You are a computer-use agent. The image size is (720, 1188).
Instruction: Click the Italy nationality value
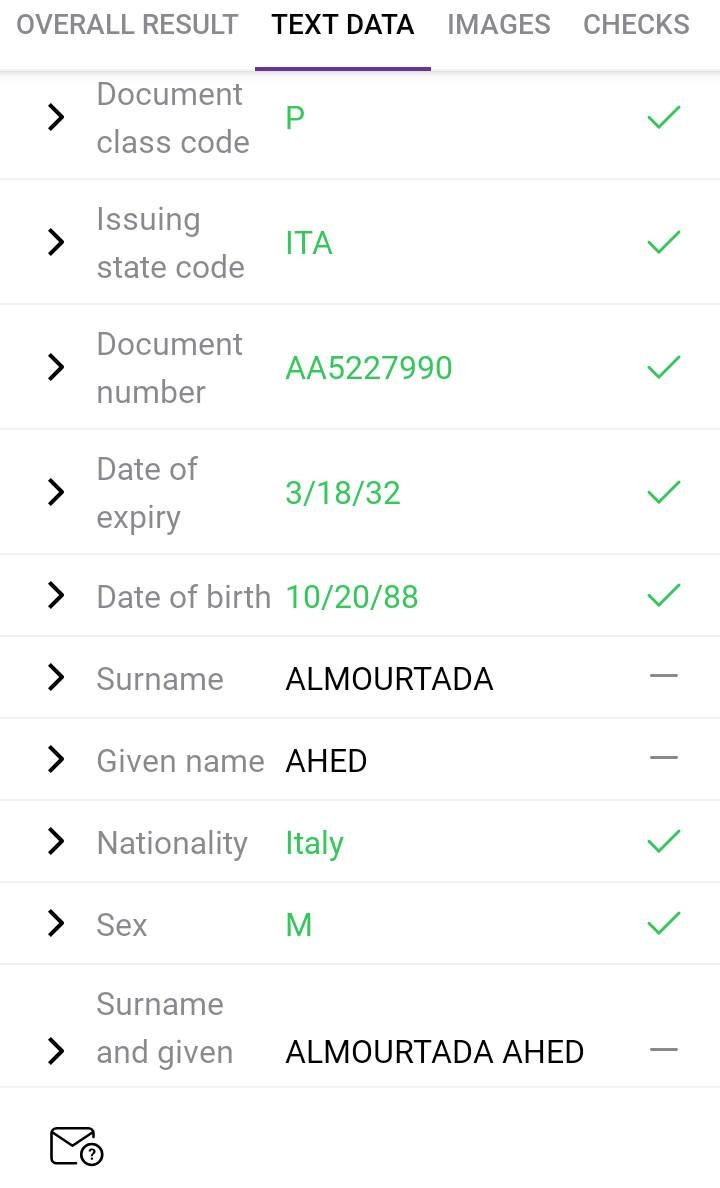(314, 843)
